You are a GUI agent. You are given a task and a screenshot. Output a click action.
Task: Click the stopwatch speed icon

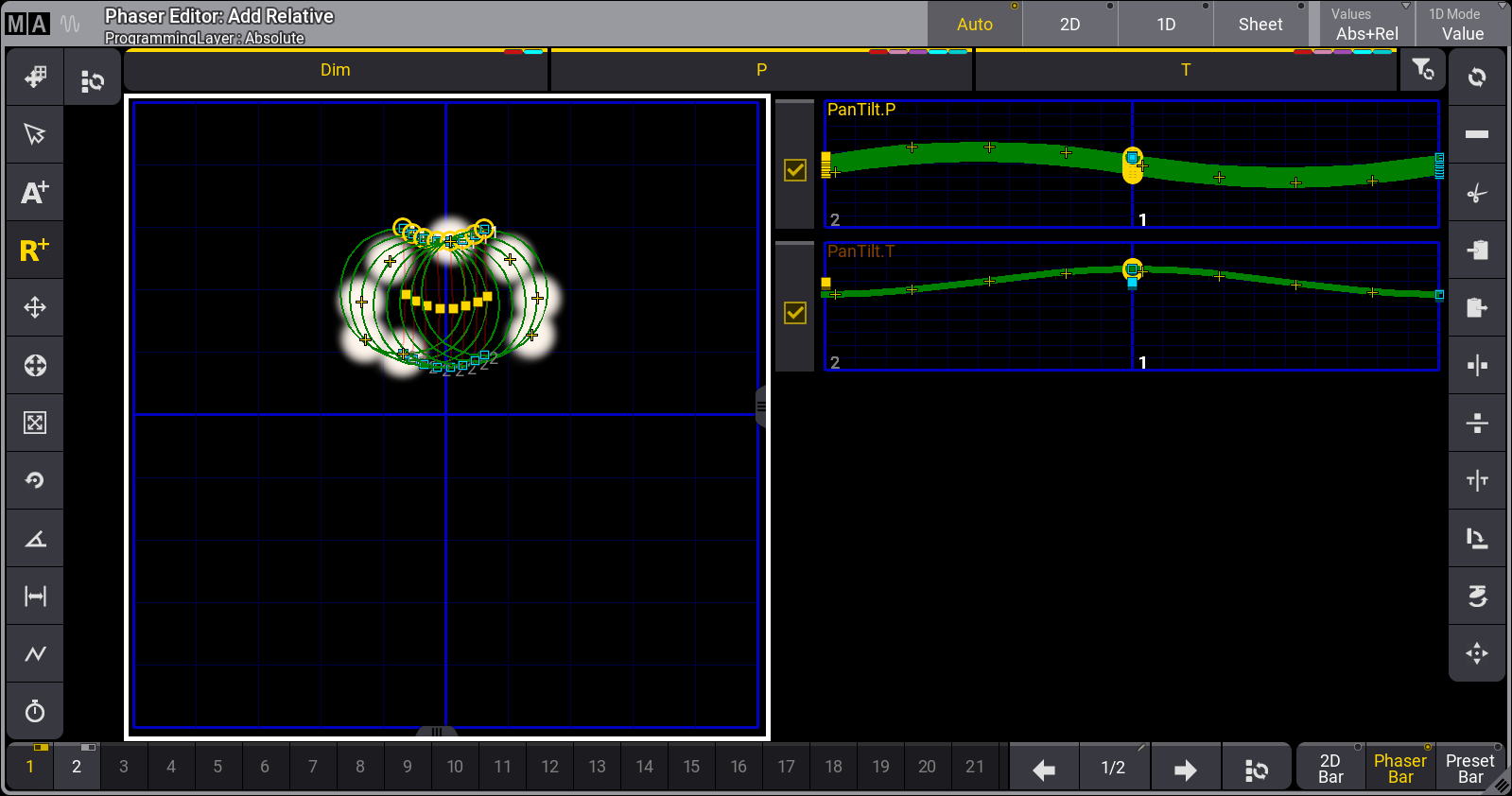click(x=35, y=711)
